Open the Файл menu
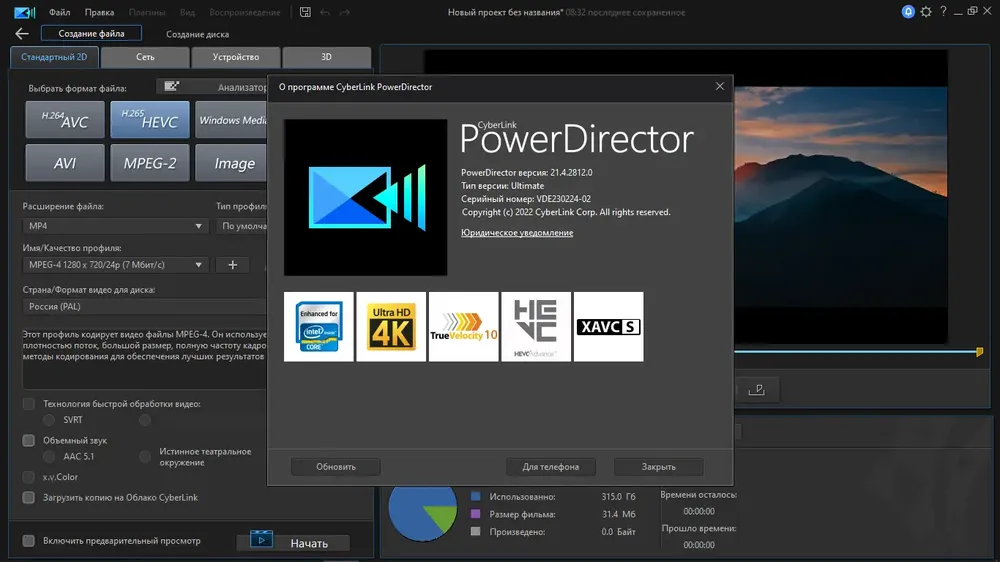The image size is (1000, 562). (59, 12)
